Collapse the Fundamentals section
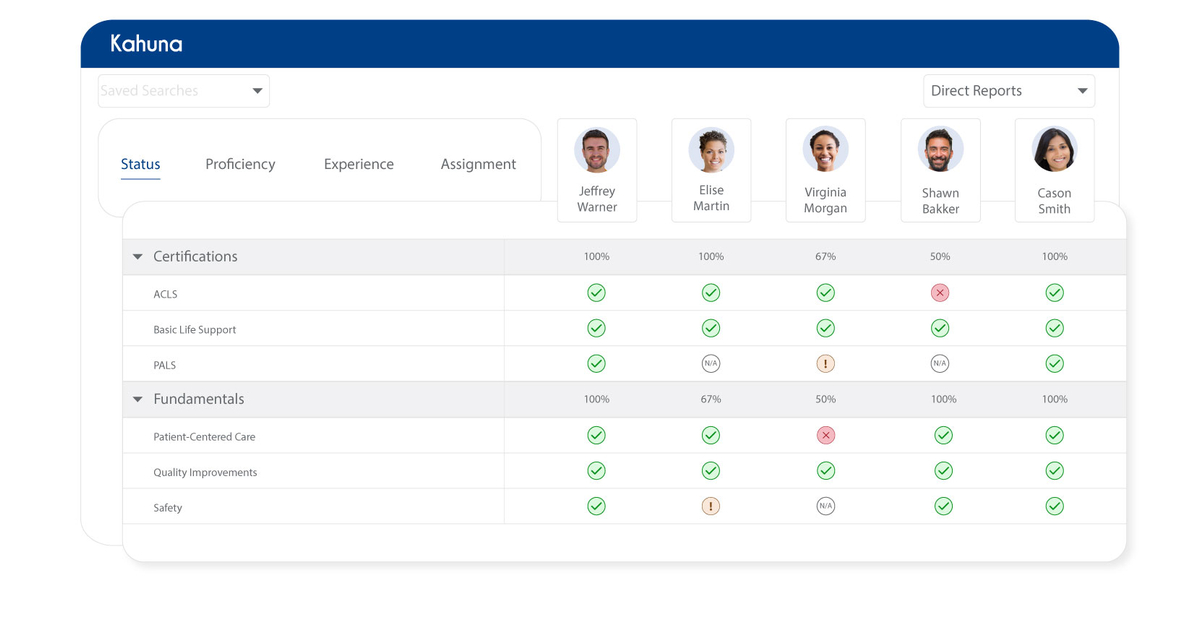Viewport: 1200px width, 627px height. tap(137, 398)
